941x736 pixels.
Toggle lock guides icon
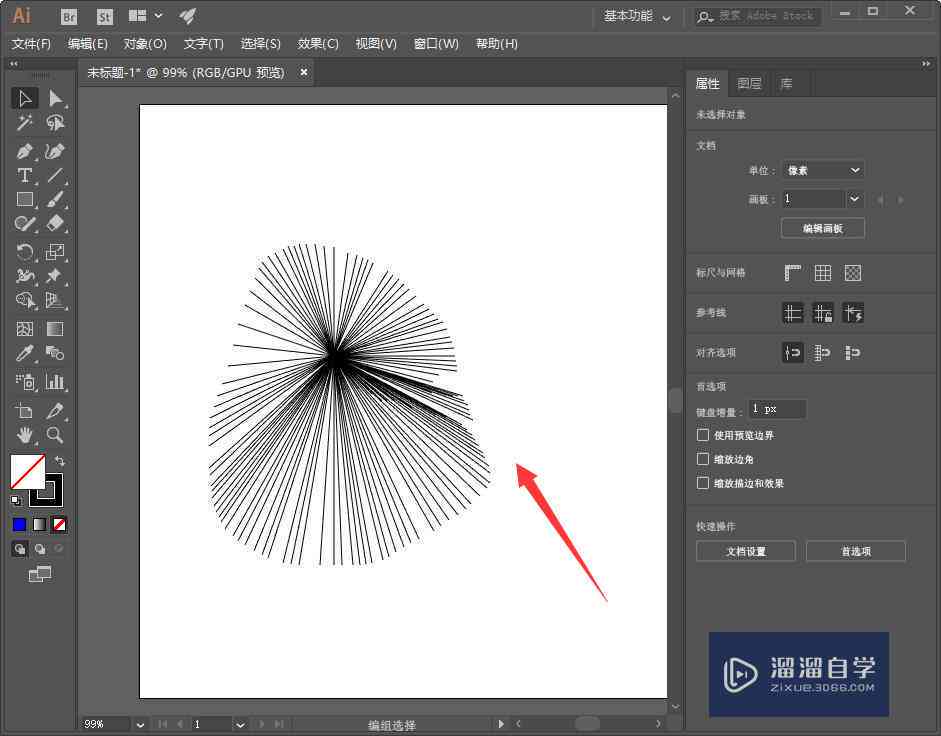823,313
